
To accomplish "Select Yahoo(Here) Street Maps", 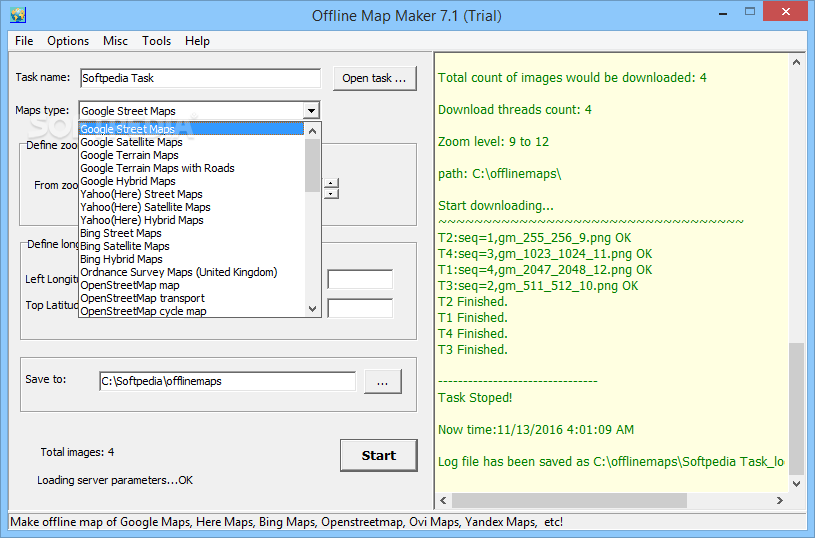I will pos(191,194).
